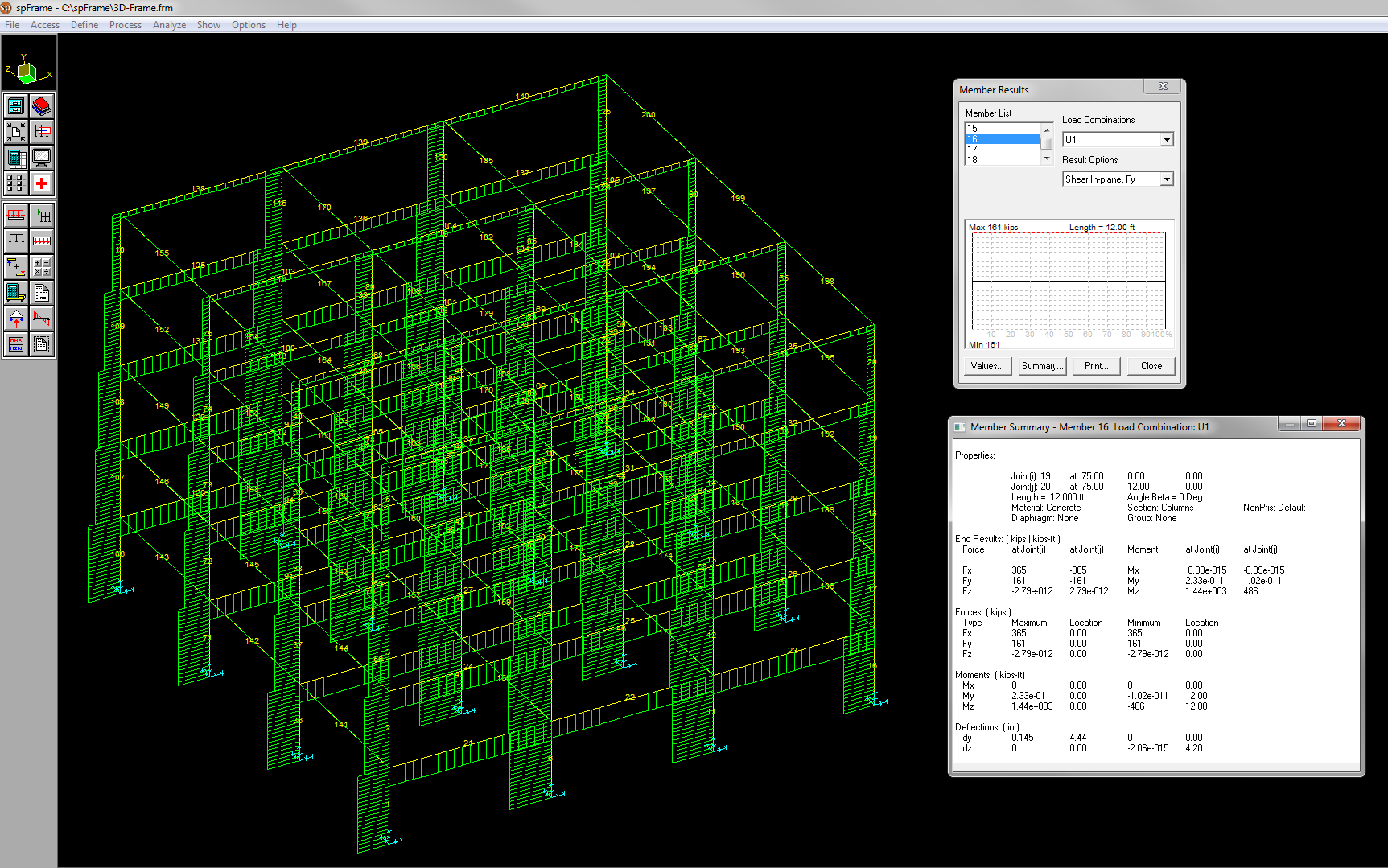Click the support reactions icon with red arrow
1388x868 pixels.
coord(16,319)
